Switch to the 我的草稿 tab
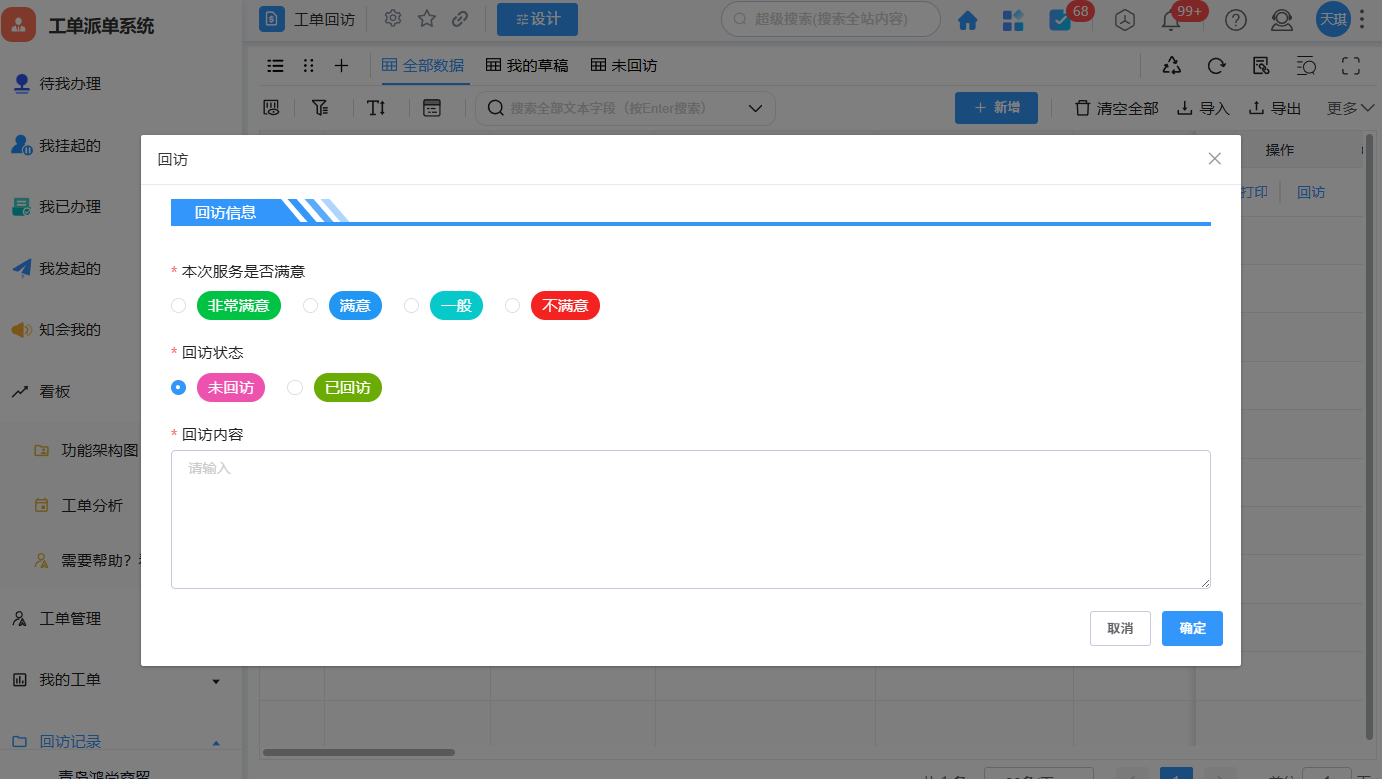Viewport: 1382px width, 779px height. (527, 66)
